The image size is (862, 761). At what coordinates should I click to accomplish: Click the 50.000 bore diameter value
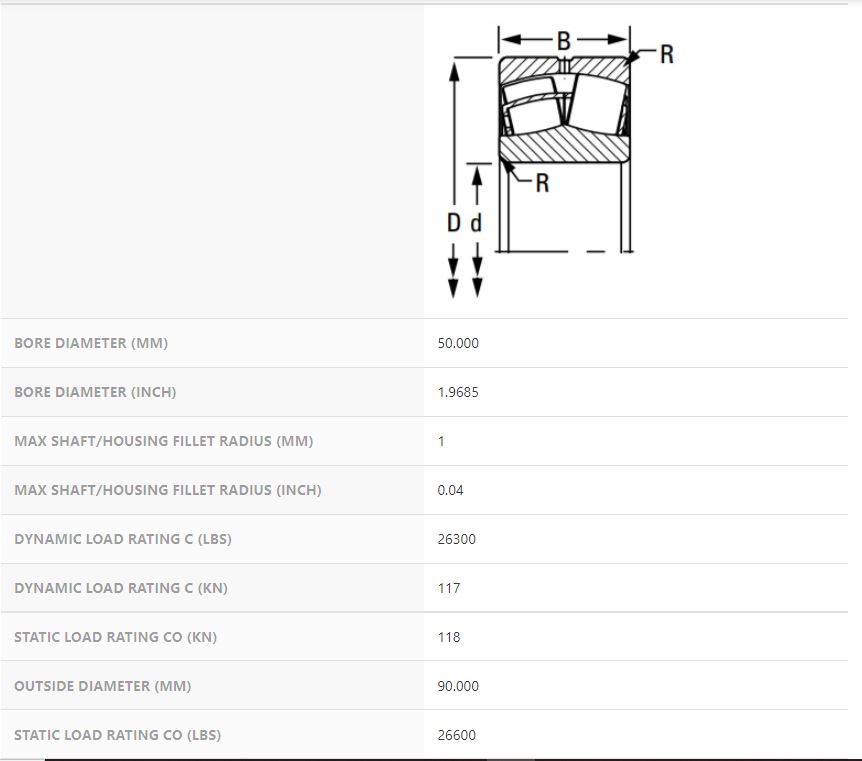click(458, 343)
